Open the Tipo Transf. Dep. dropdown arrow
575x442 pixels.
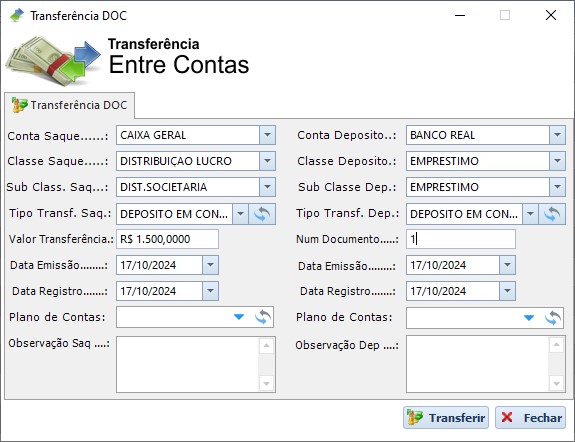tap(530, 214)
